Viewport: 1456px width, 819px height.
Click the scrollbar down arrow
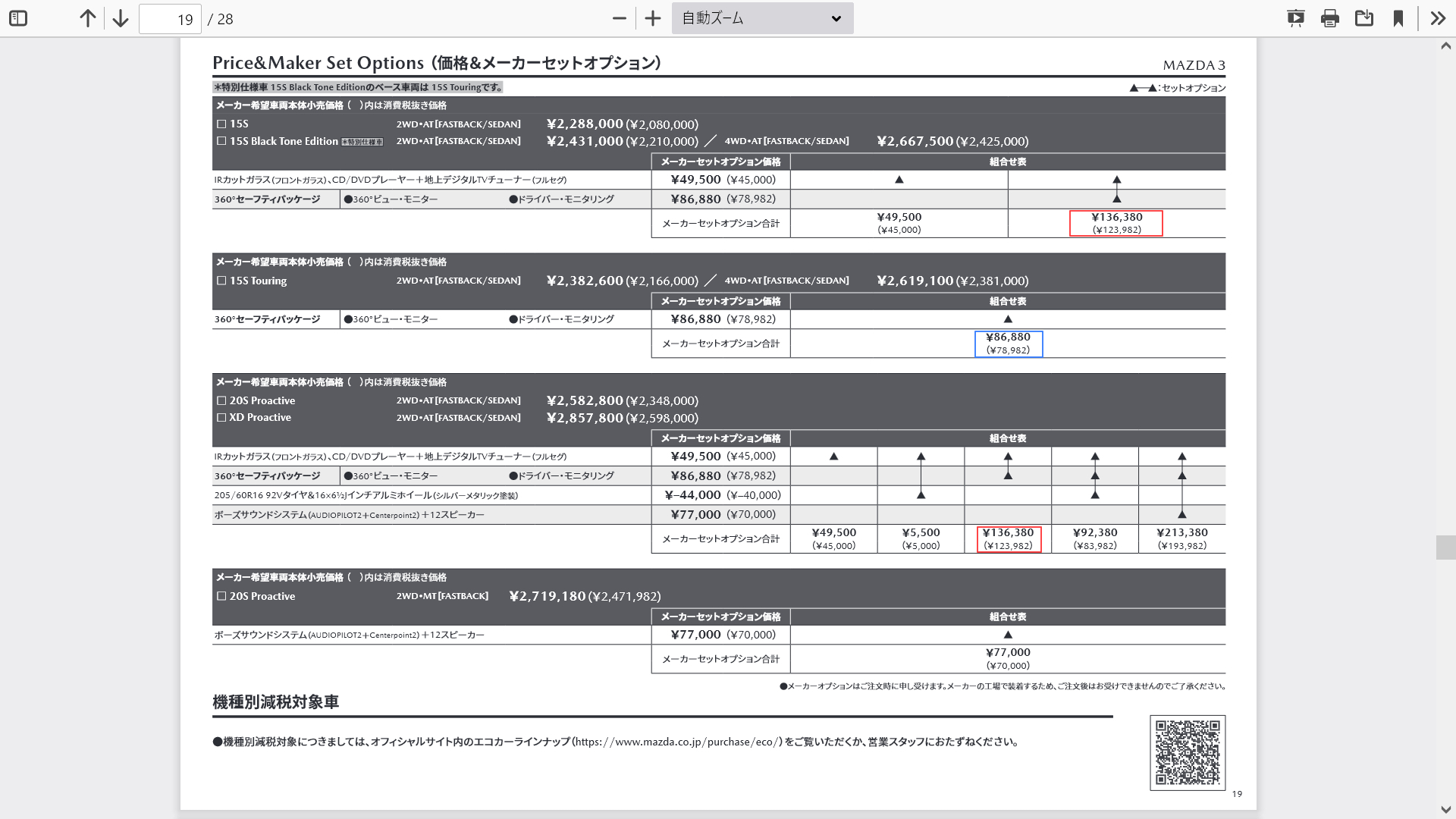pyautogui.click(x=1445, y=809)
